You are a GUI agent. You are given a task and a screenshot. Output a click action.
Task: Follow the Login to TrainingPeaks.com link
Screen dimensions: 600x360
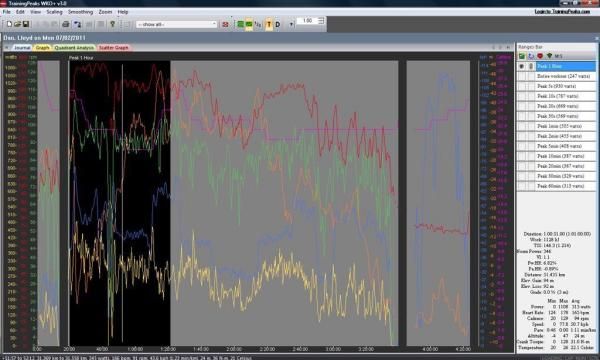click(562, 11)
